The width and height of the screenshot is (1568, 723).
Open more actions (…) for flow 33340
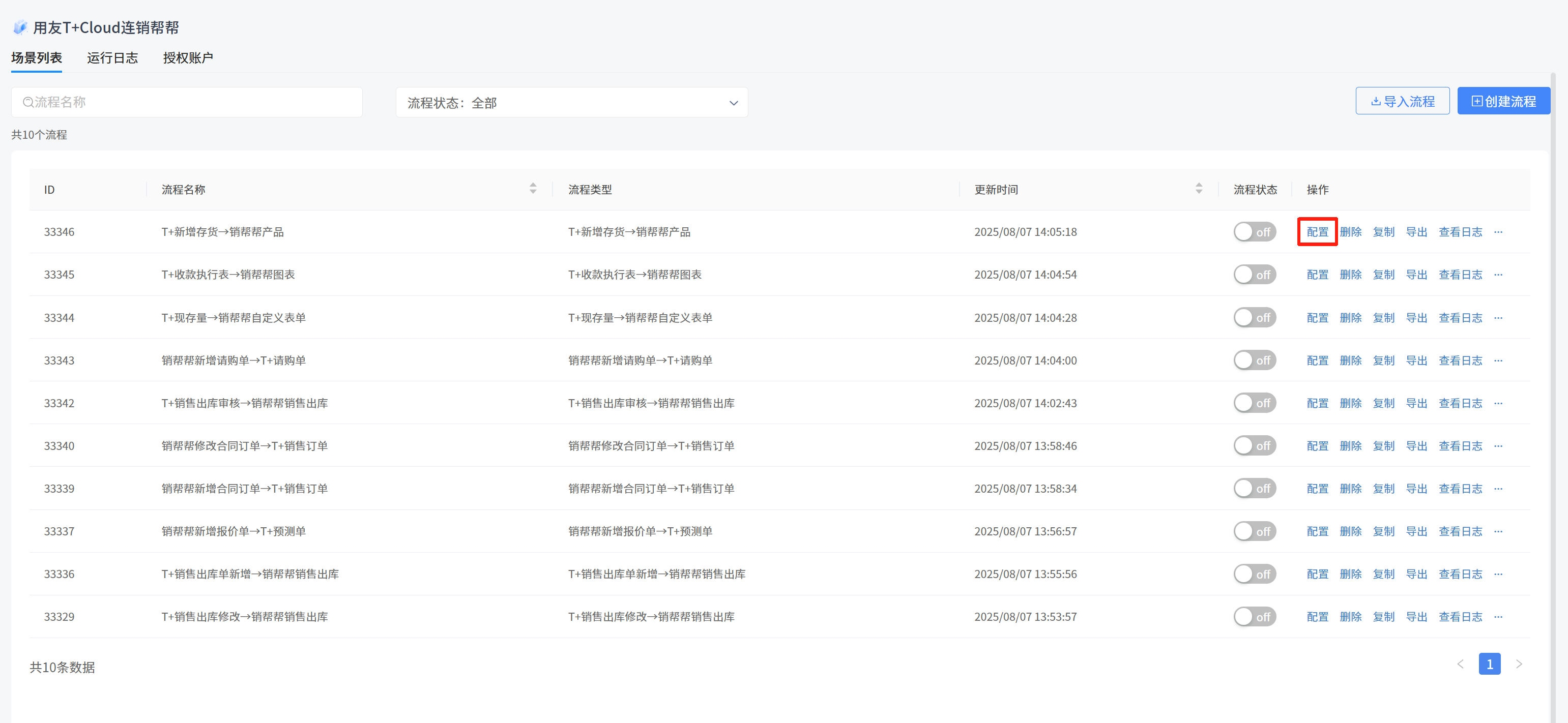coord(1498,446)
